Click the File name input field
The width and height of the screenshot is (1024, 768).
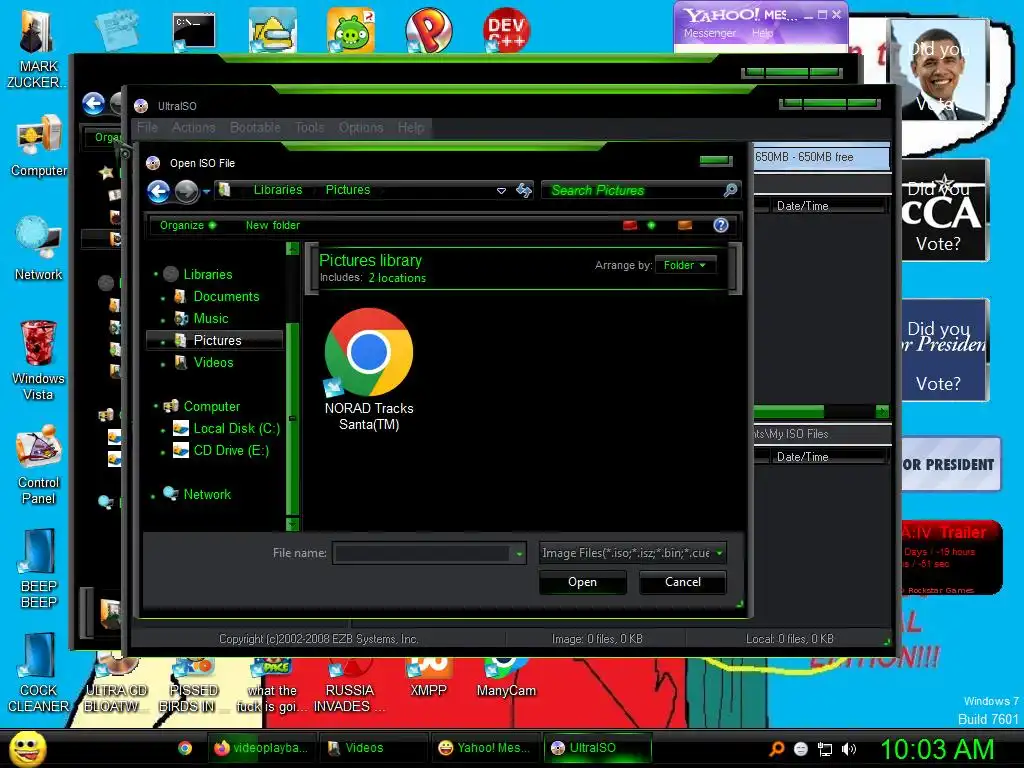pos(422,553)
